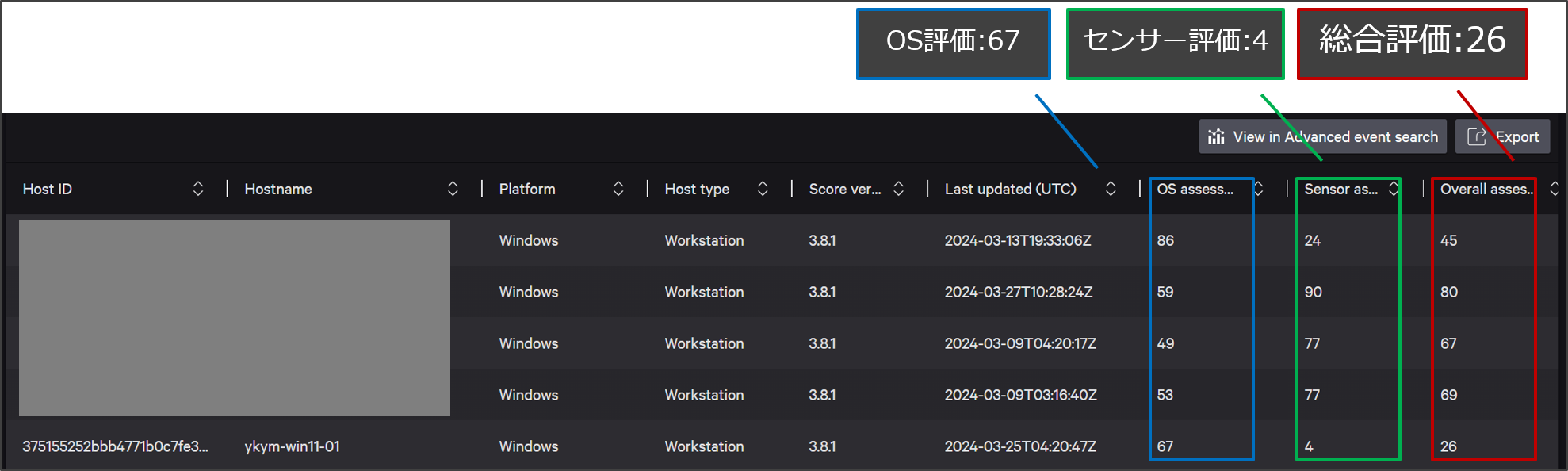Sort by Hostname column arrows

point(453,189)
